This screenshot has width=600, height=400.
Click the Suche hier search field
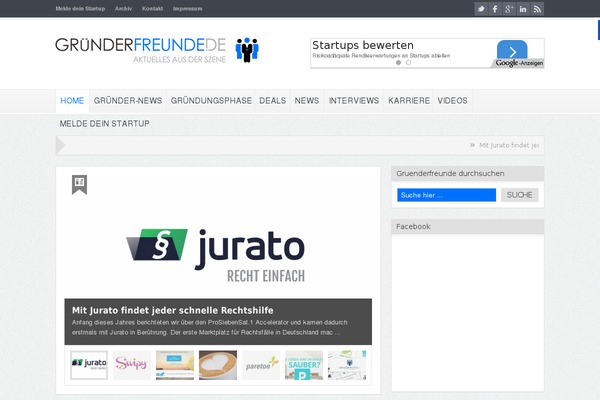(446, 195)
